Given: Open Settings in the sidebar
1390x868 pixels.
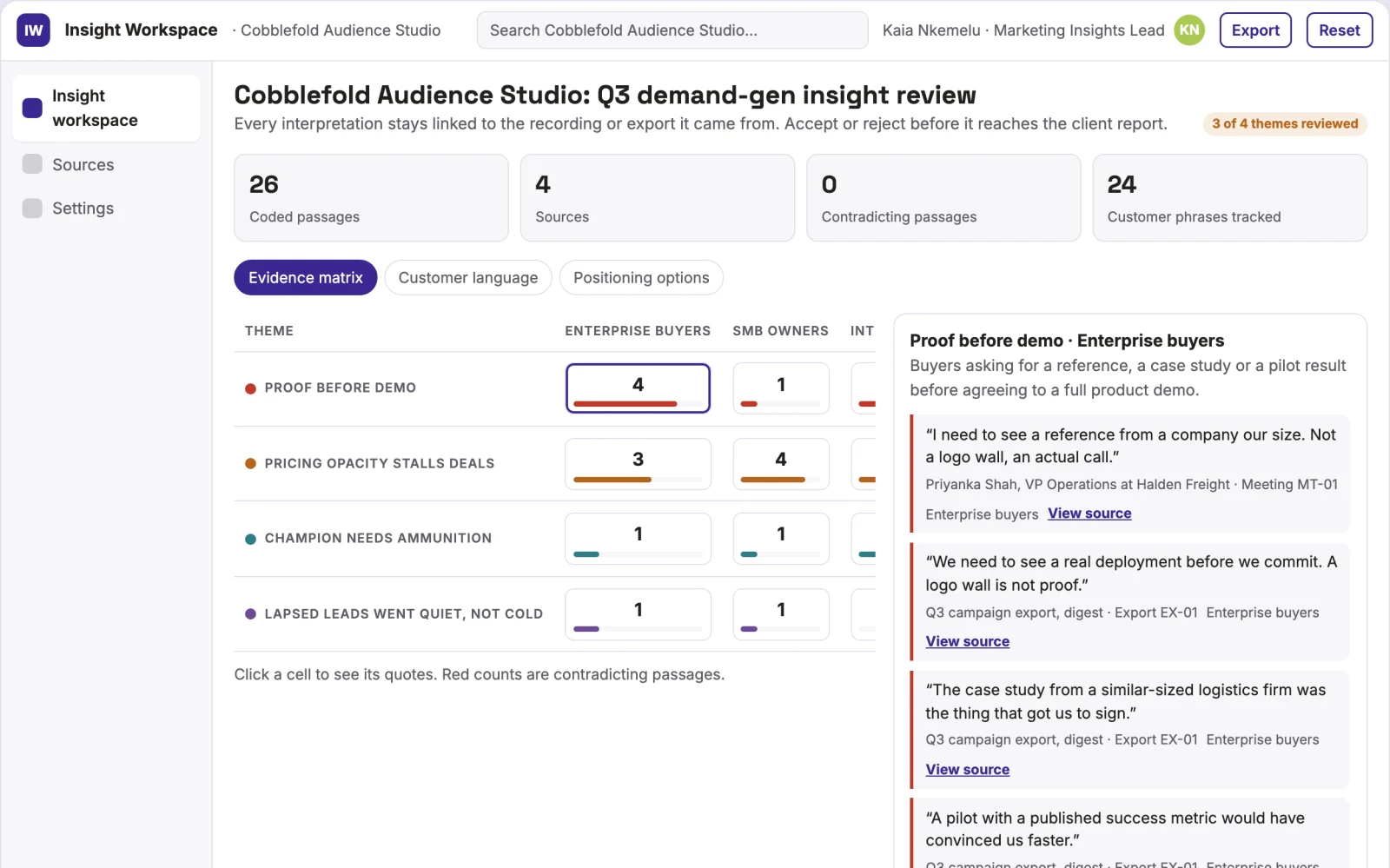Looking at the screenshot, I should click(x=83, y=209).
